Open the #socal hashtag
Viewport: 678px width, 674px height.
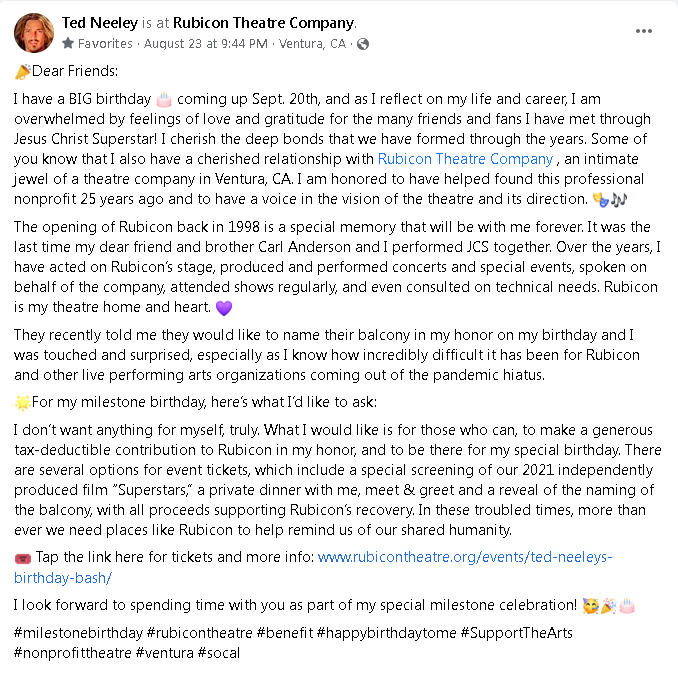click(x=219, y=652)
